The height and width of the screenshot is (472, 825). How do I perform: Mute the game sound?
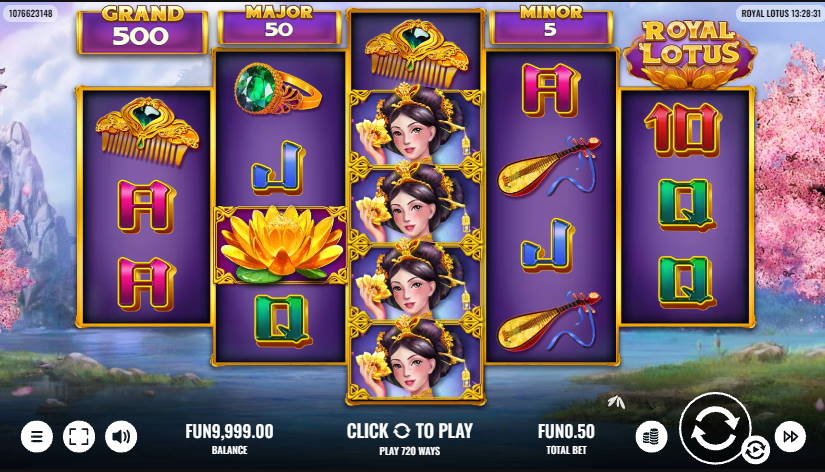pos(121,436)
